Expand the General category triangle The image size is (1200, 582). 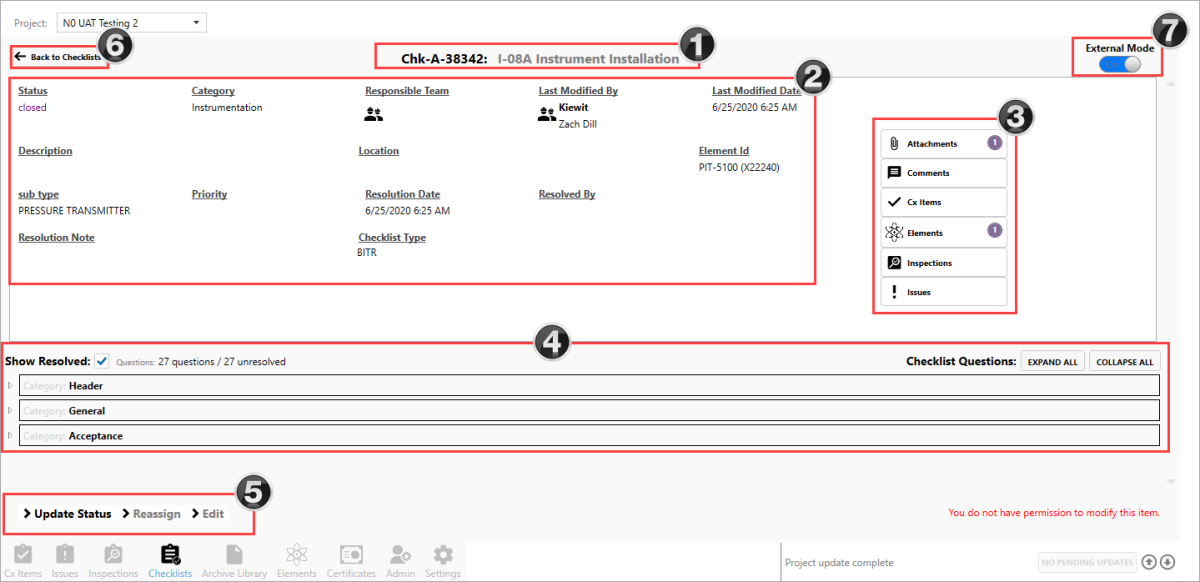tap(11, 410)
